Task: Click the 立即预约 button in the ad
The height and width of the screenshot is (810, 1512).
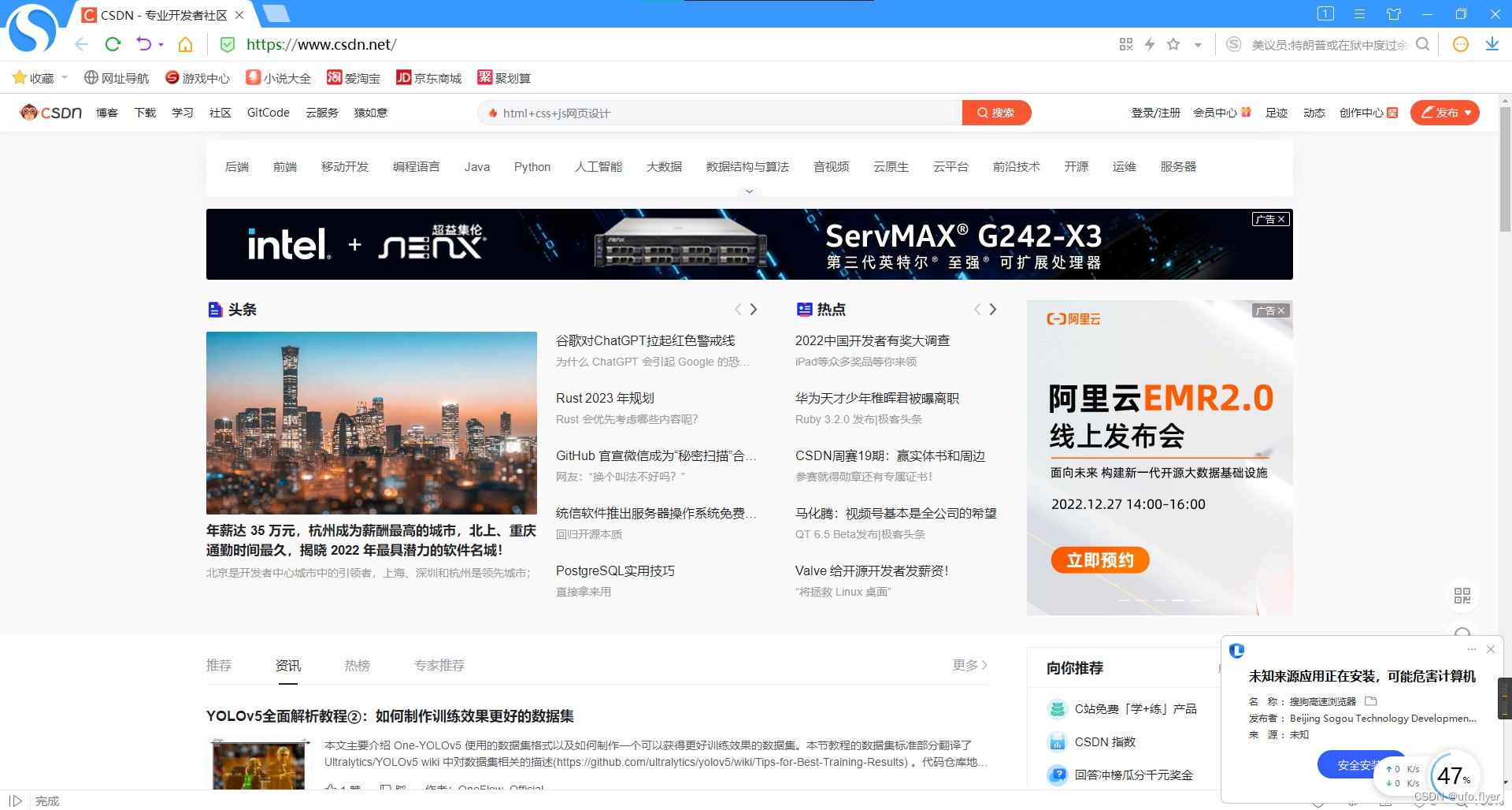Action: pyautogui.click(x=1100, y=560)
